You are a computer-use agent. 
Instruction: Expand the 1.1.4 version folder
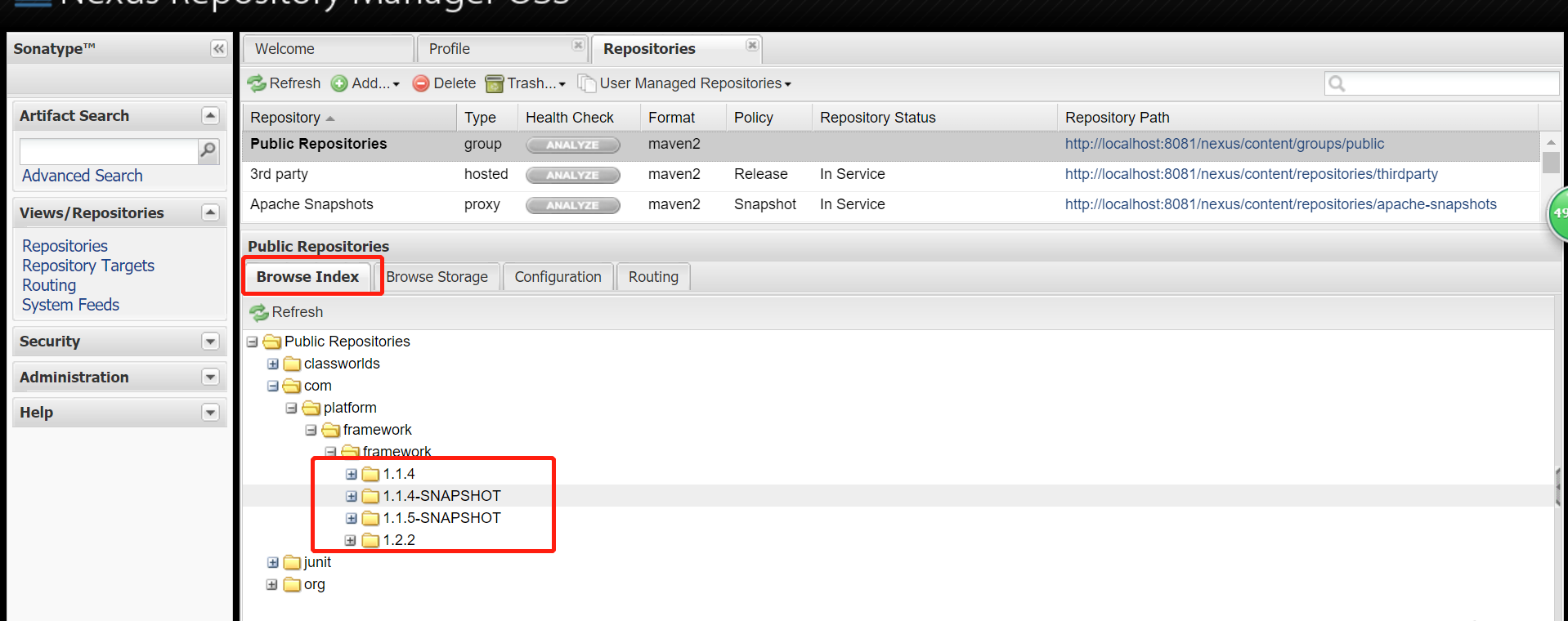352,474
